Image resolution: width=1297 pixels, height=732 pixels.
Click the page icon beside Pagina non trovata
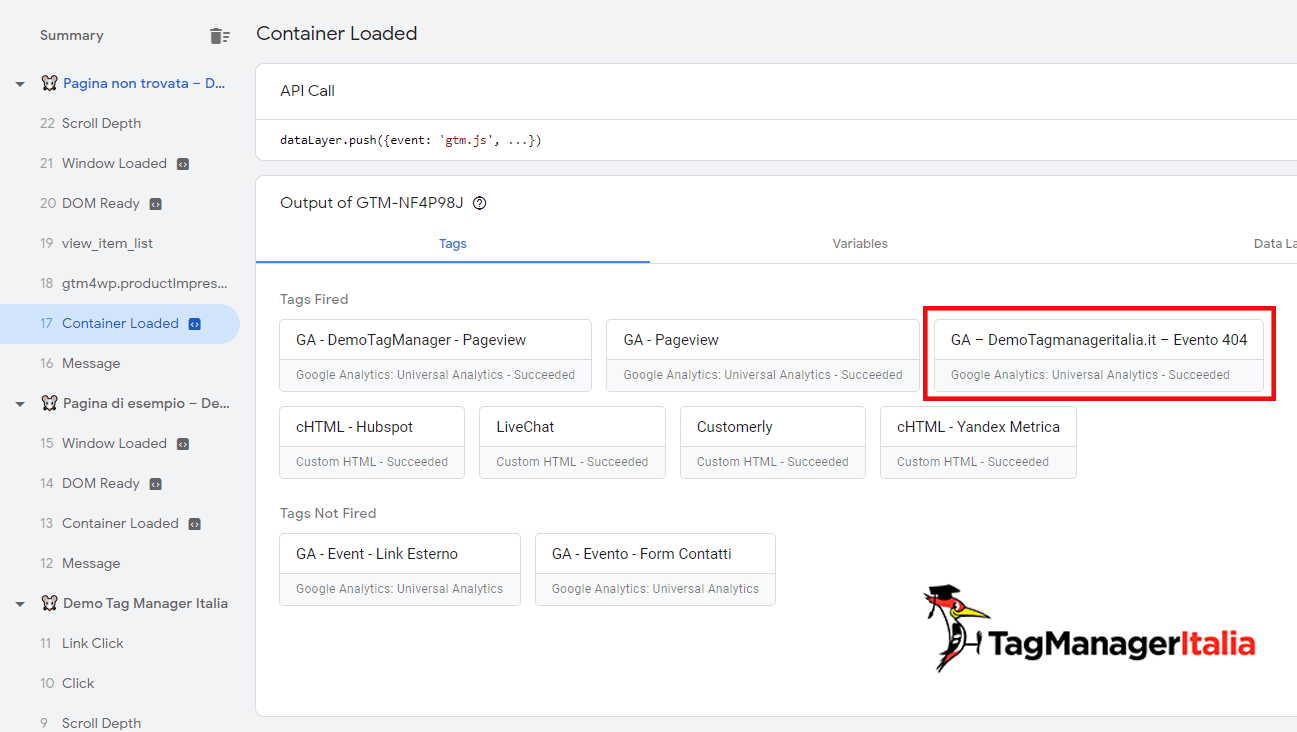click(49, 83)
